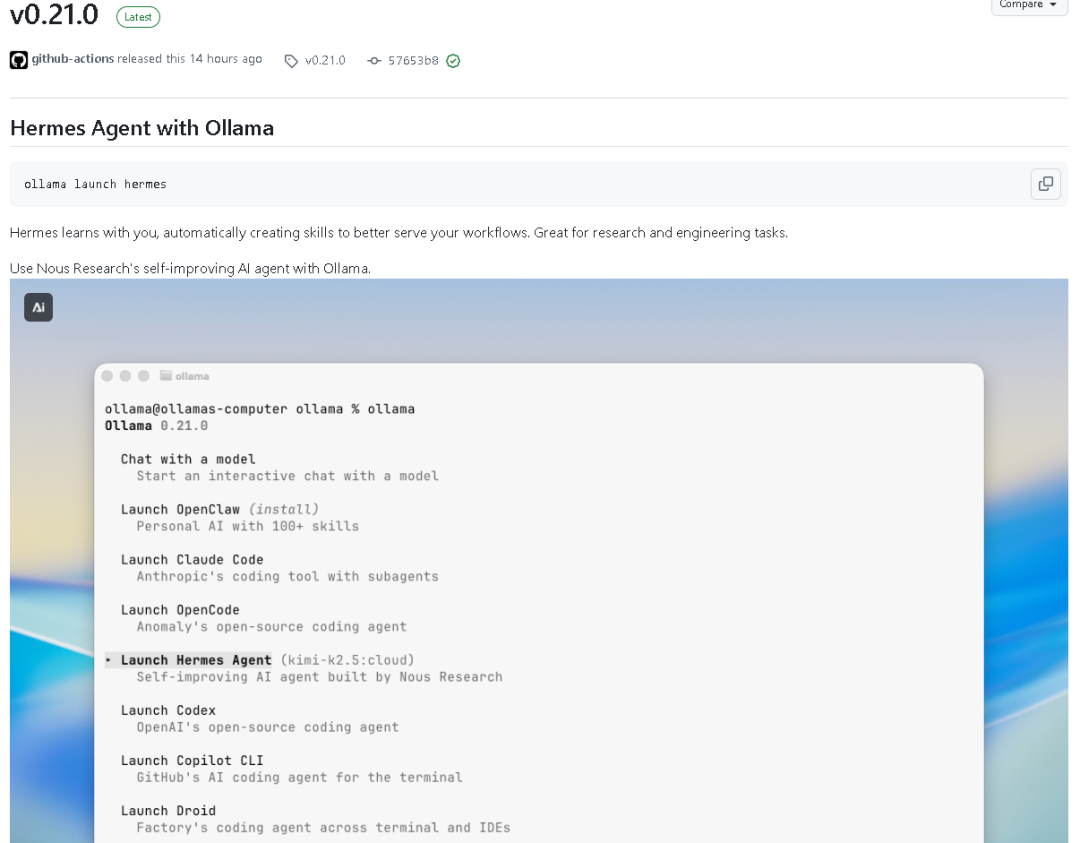The height and width of the screenshot is (843, 1080).
Task: Click 'Anthropic's coding tool with subagents' description
Action: pos(287,576)
